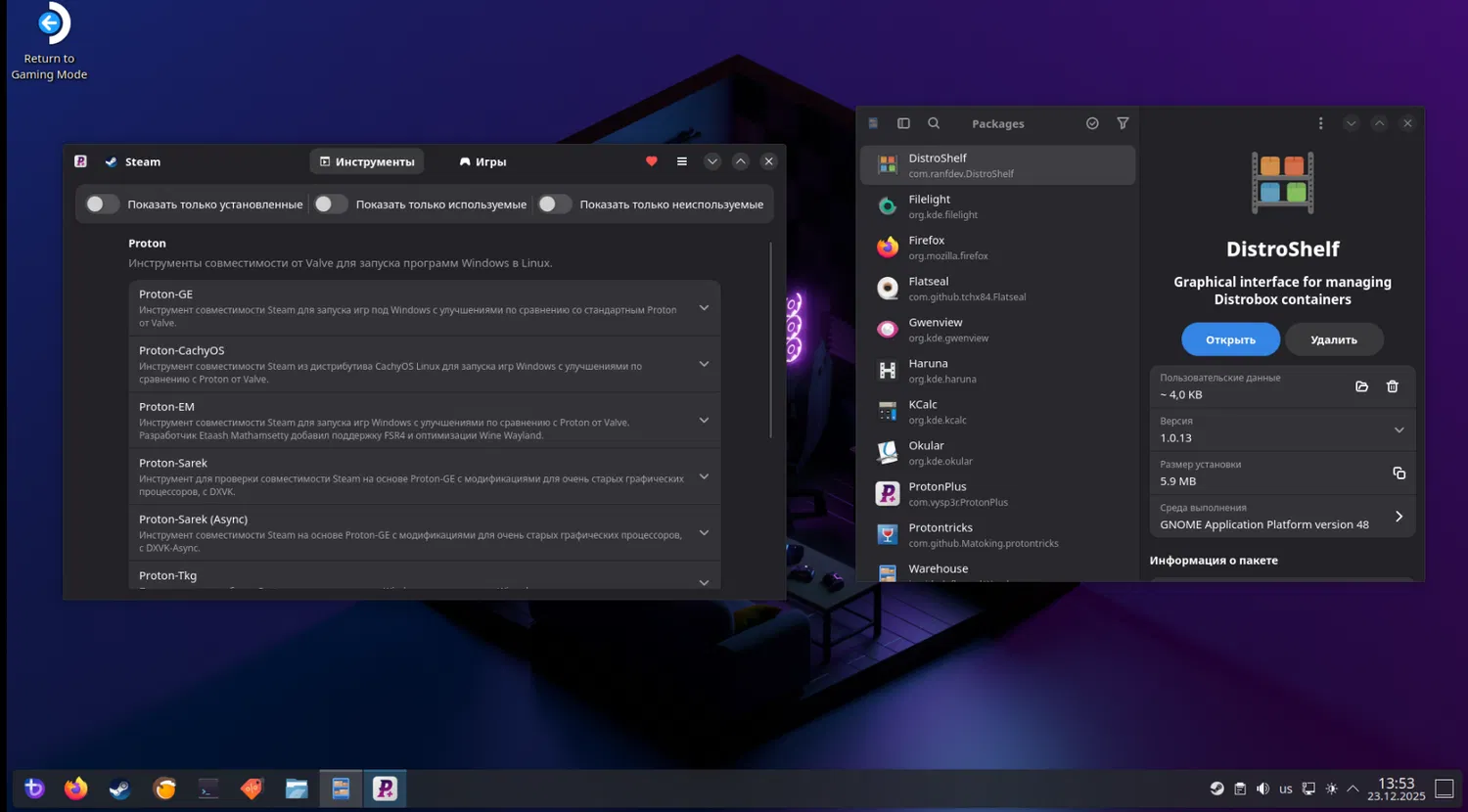Expand the Proton-Sarek (Async) row
1468x812 pixels.
click(x=704, y=533)
